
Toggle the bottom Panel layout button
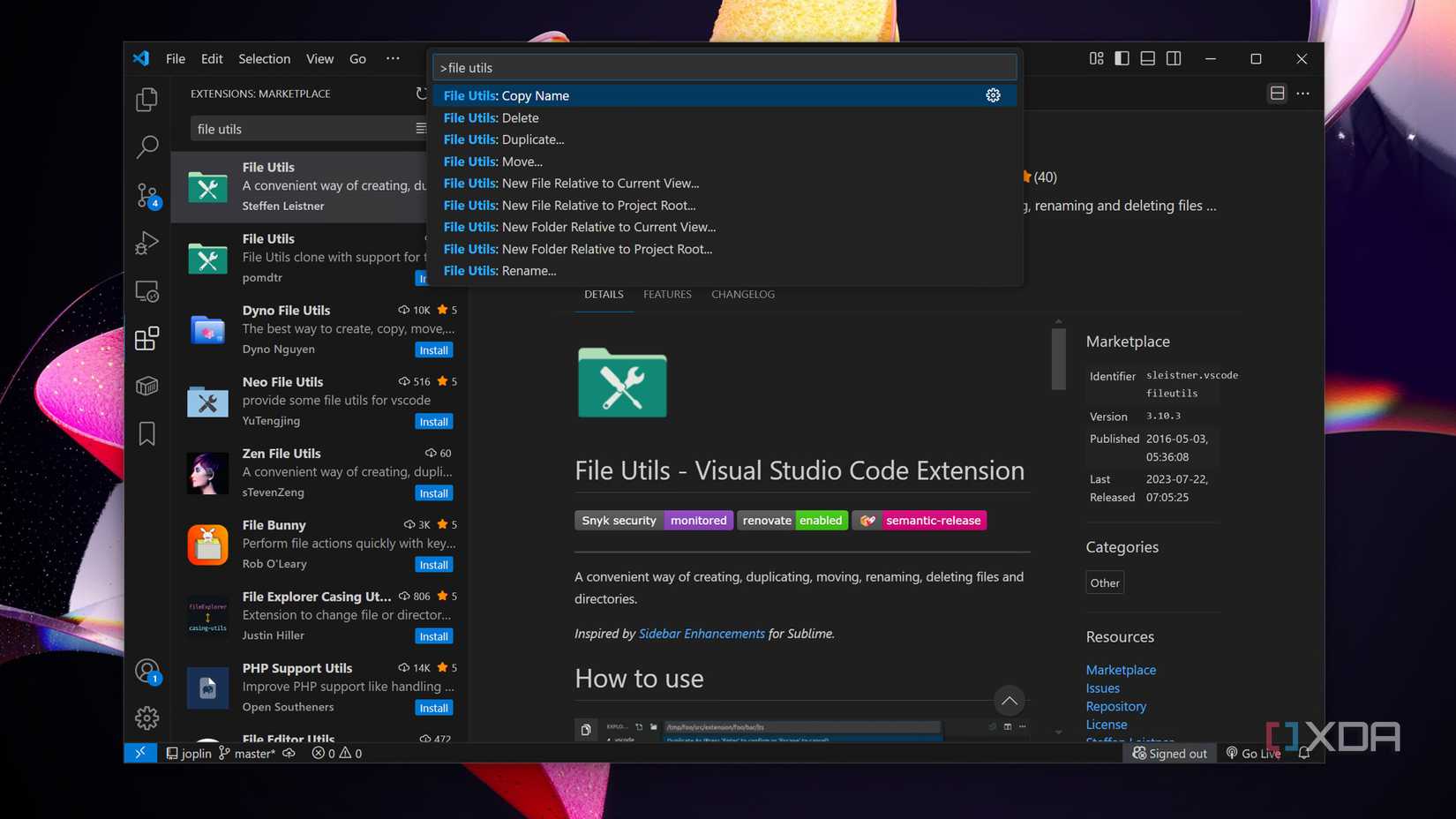click(1147, 58)
